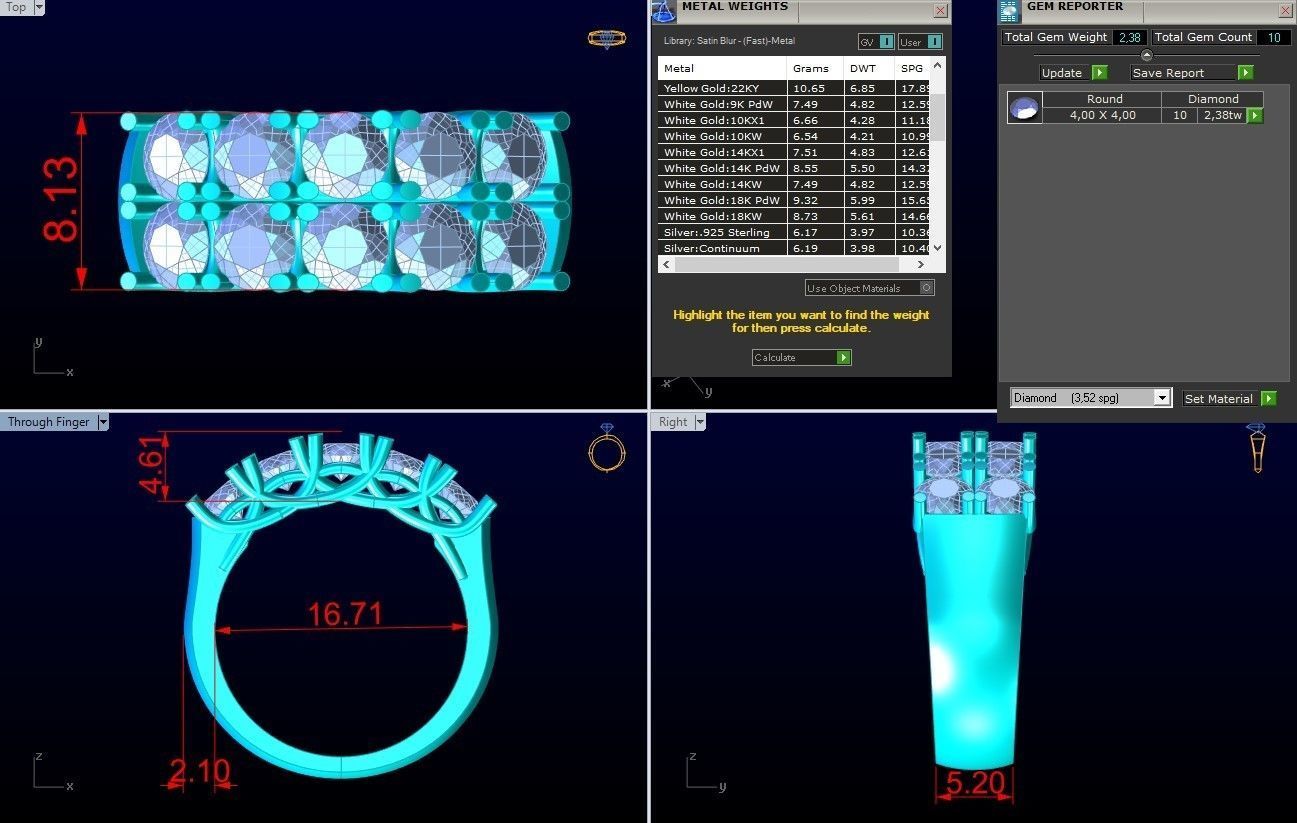The height and width of the screenshot is (823, 1297).
Task: Click the 16.71 inner diameter dimension
Action: [345, 613]
